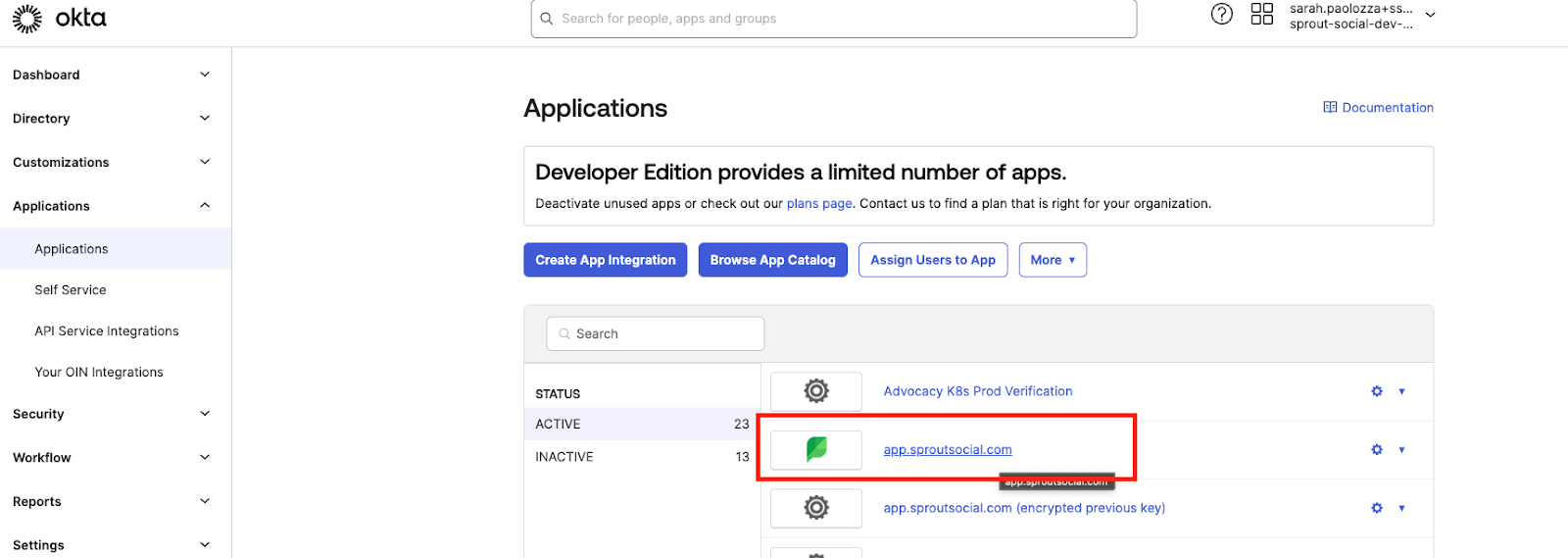Focus the applications list Search field
Viewport: 1568px width, 558px height.
[x=656, y=333]
